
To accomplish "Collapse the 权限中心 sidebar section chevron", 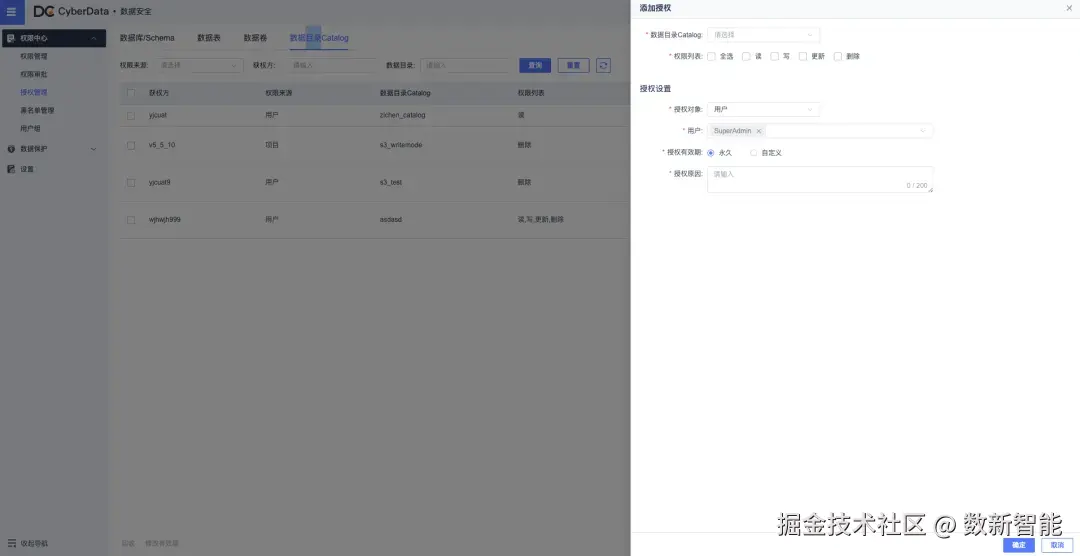I will coord(94,39).
